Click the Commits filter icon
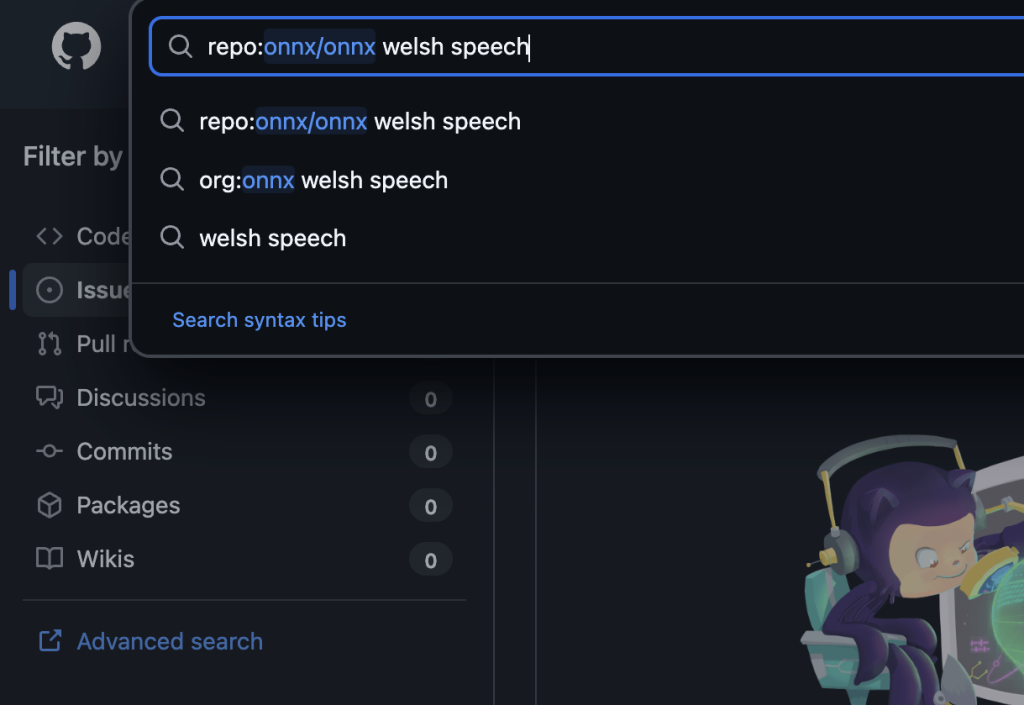Viewport: 1024px width, 705px height. click(49, 452)
